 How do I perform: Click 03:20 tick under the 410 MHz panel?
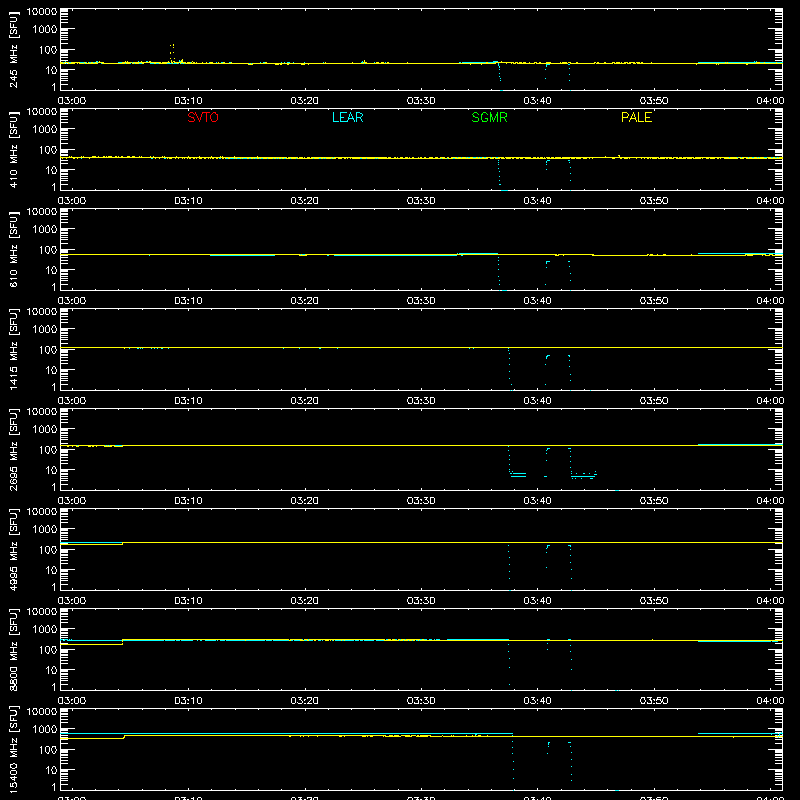click(x=305, y=201)
